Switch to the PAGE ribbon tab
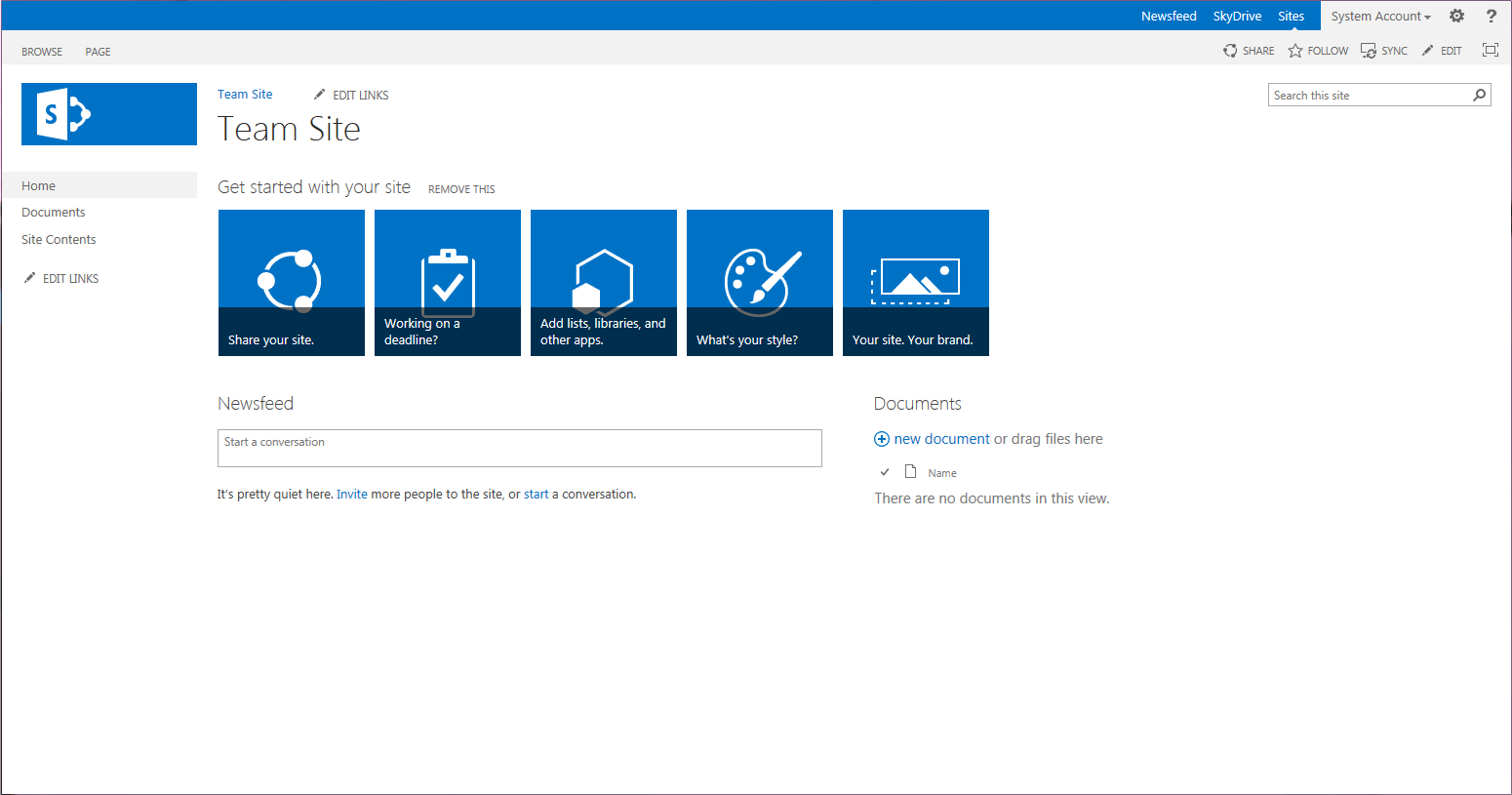This screenshot has height=795, width=1512. click(x=98, y=52)
